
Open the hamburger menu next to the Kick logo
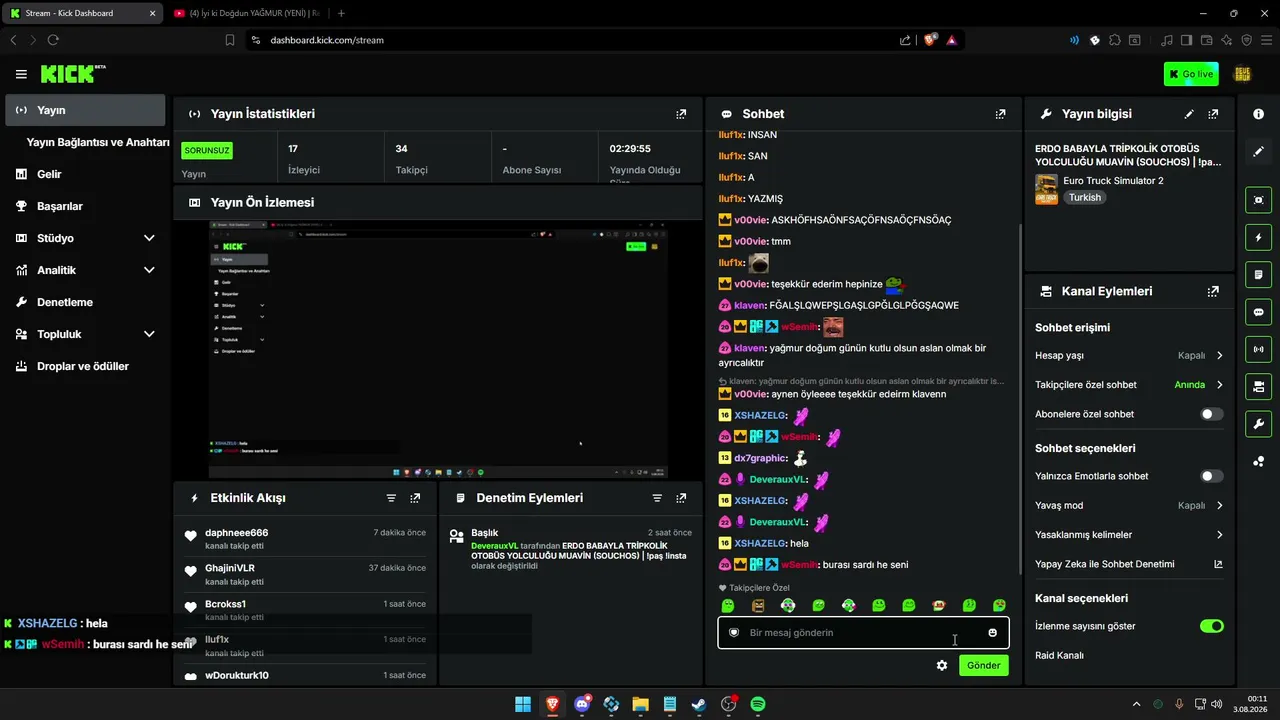pyautogui.click(x=21, y=74)
